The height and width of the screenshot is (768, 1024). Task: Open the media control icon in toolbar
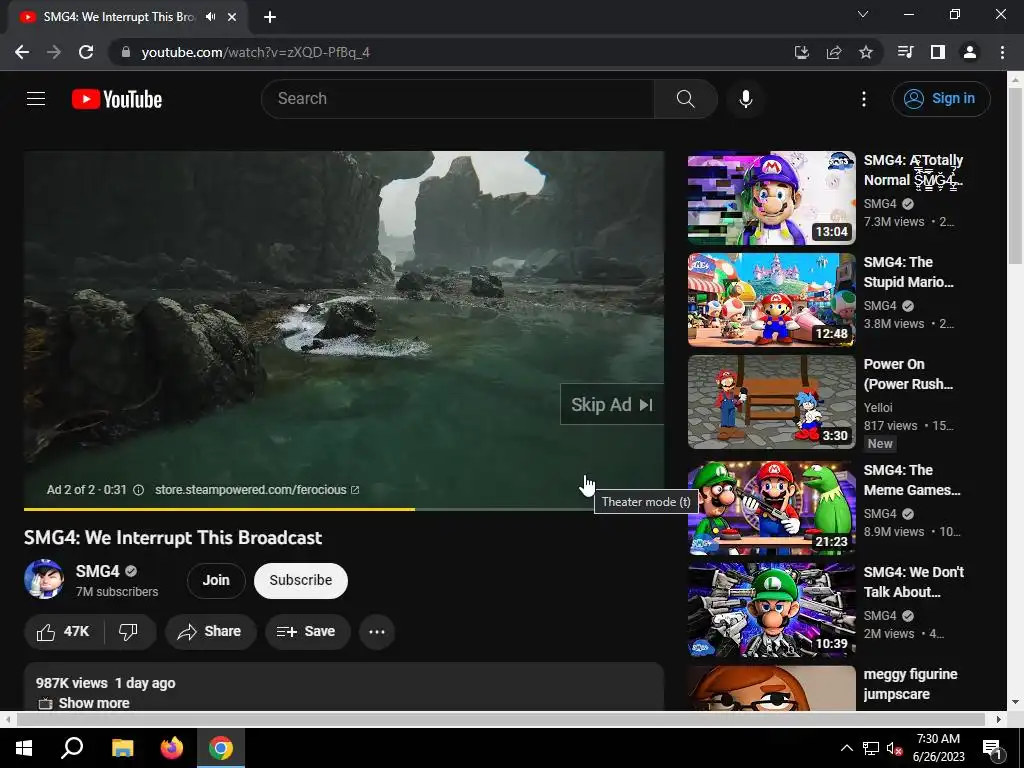click(x=905, y=52)
